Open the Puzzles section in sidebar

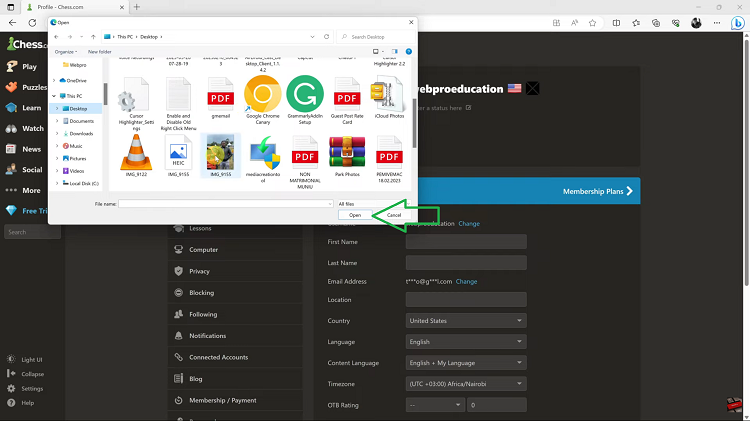point(26,87)
